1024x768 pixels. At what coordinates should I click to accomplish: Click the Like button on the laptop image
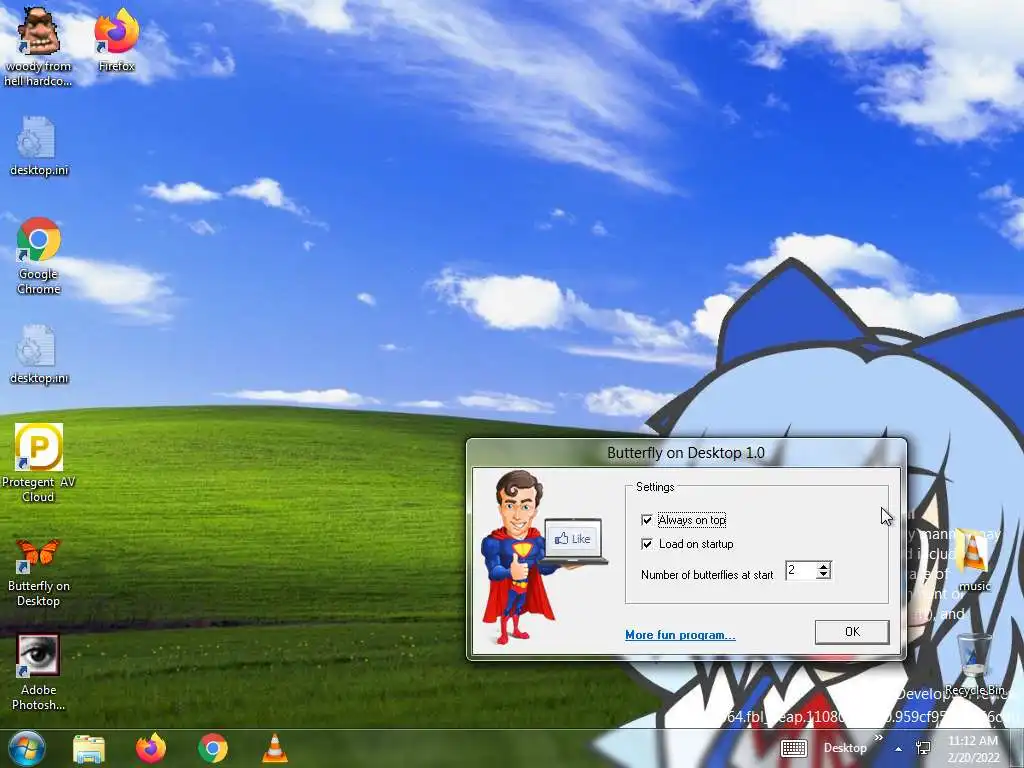[573, 539]
